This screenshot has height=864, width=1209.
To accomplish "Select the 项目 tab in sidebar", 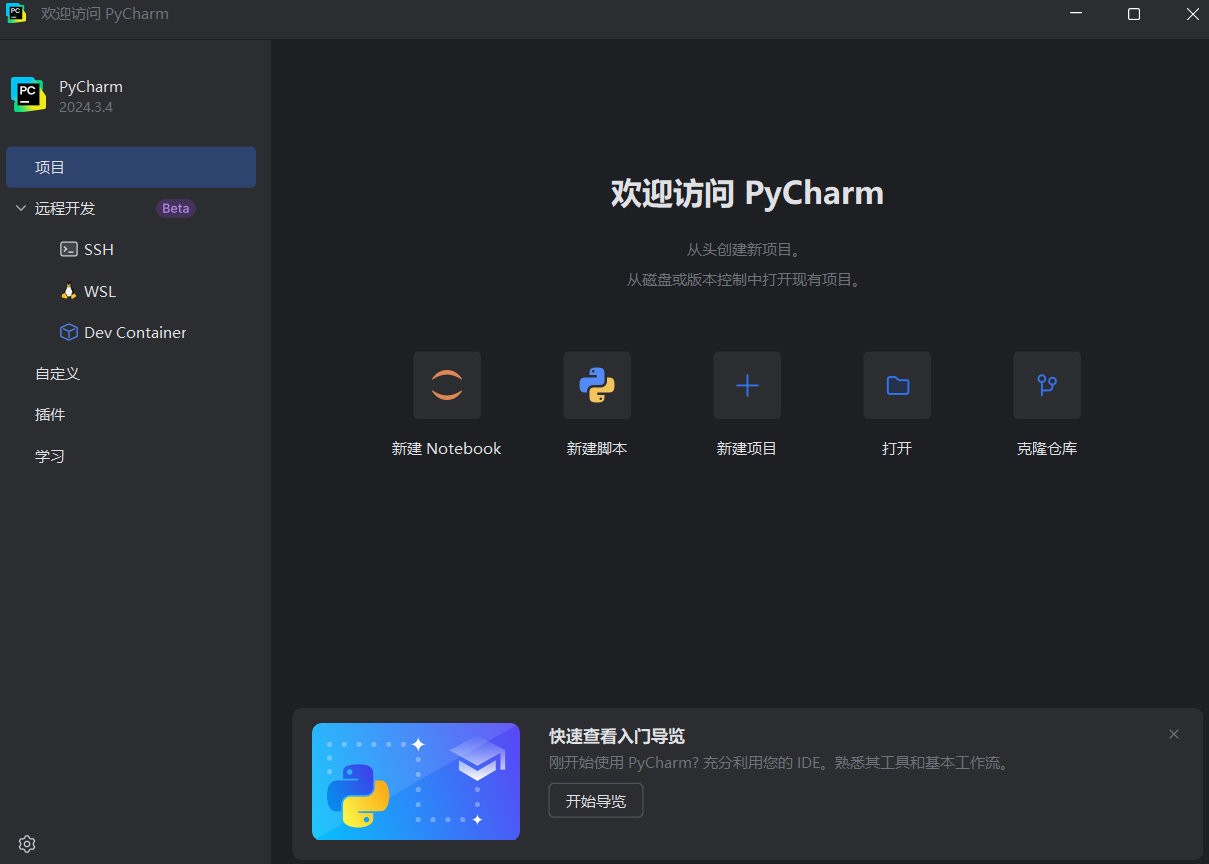I will click(x=131, y=167).
